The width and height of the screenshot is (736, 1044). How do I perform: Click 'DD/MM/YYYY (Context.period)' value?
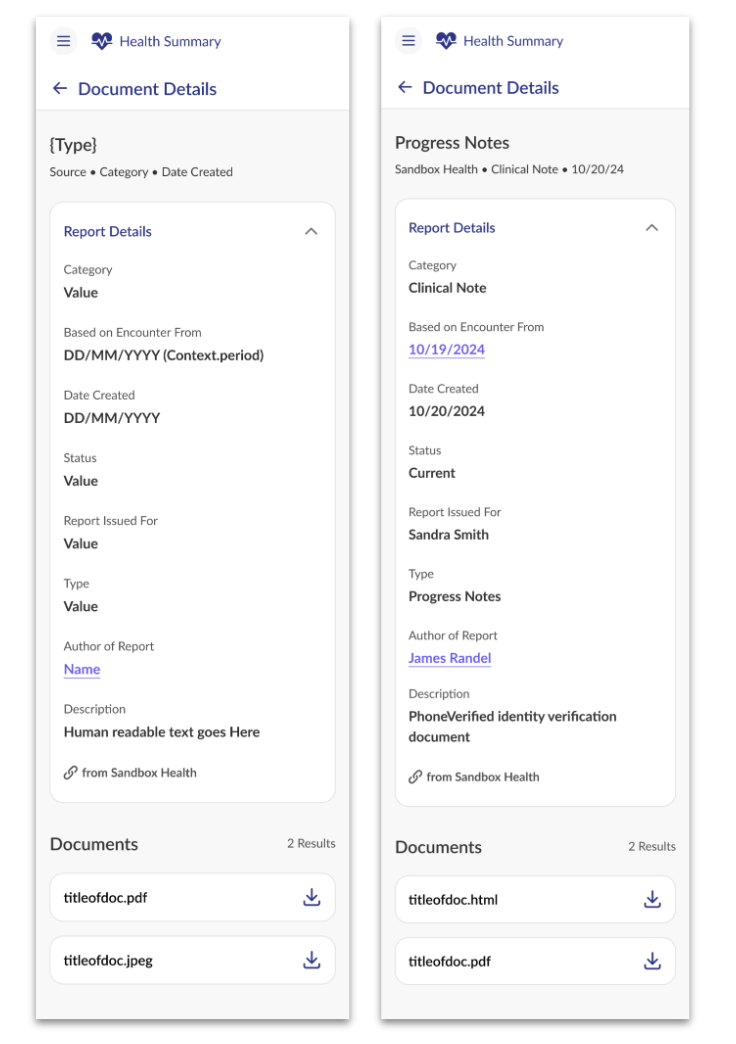pos(163,355)
